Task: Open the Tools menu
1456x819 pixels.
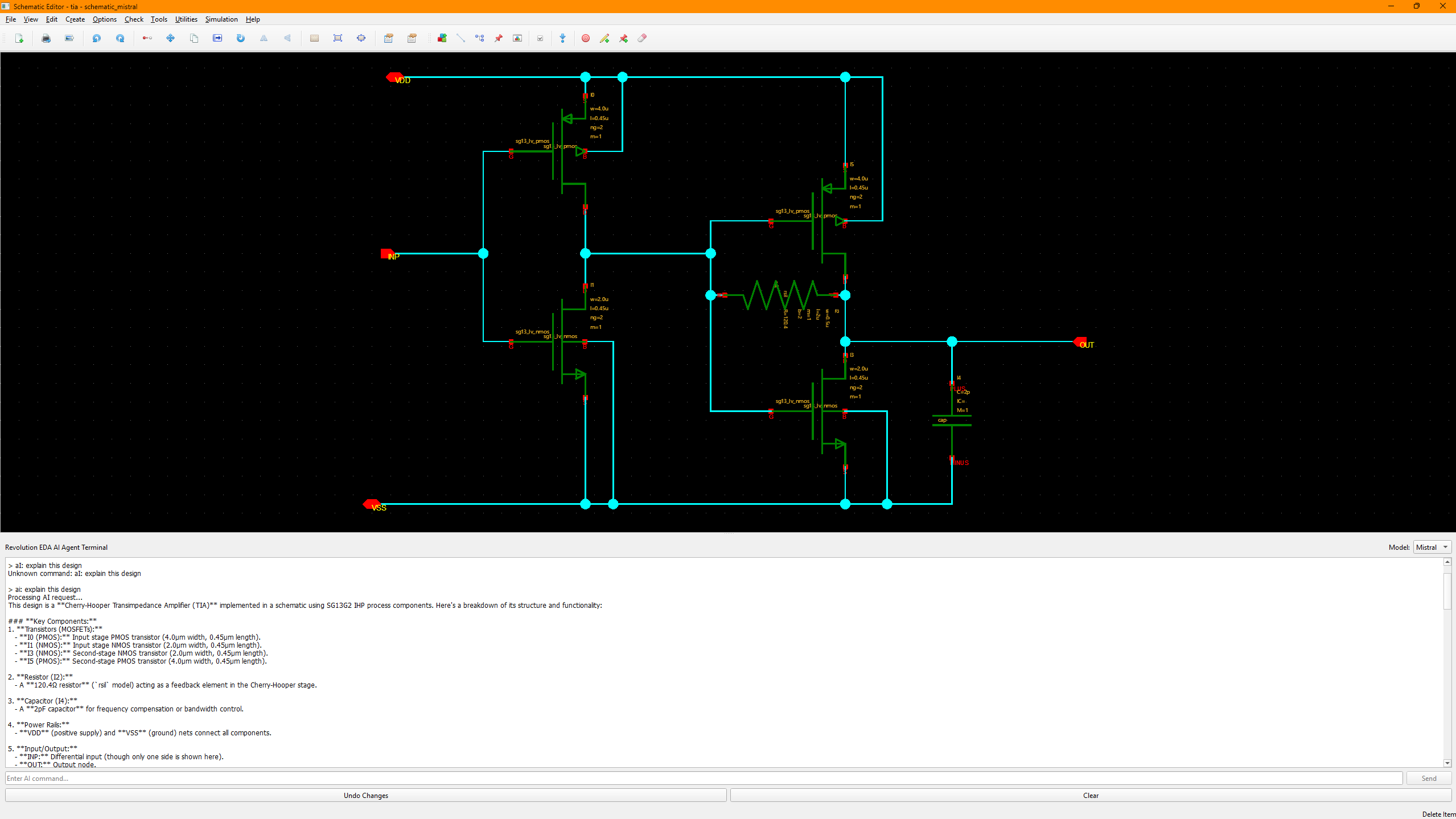Action: [x=159, y=19]
